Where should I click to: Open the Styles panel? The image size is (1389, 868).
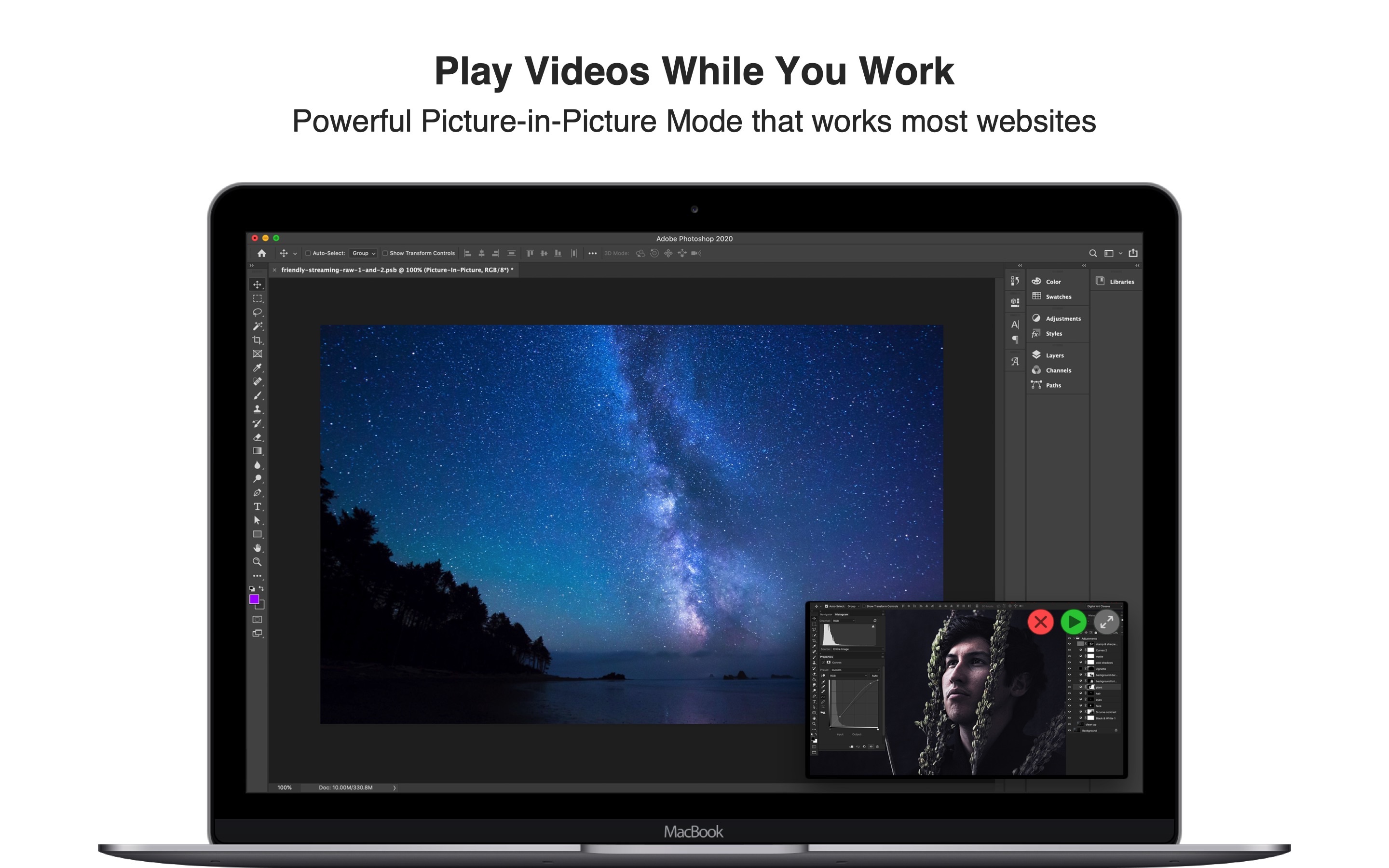[x=1053, y=334]
